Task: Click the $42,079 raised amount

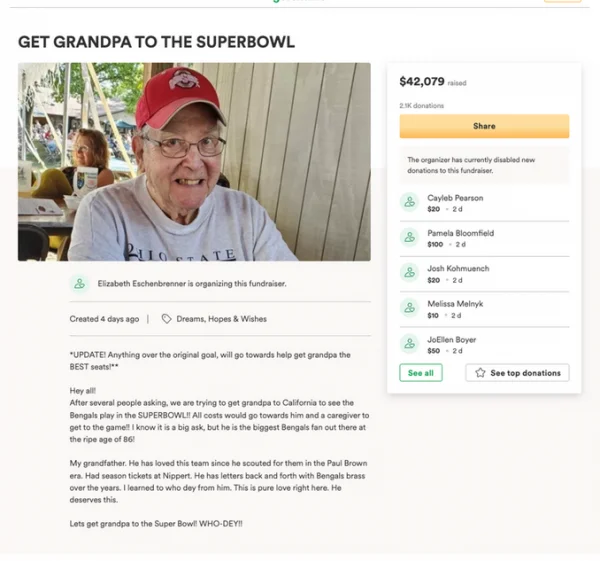Action: point(421,82)
